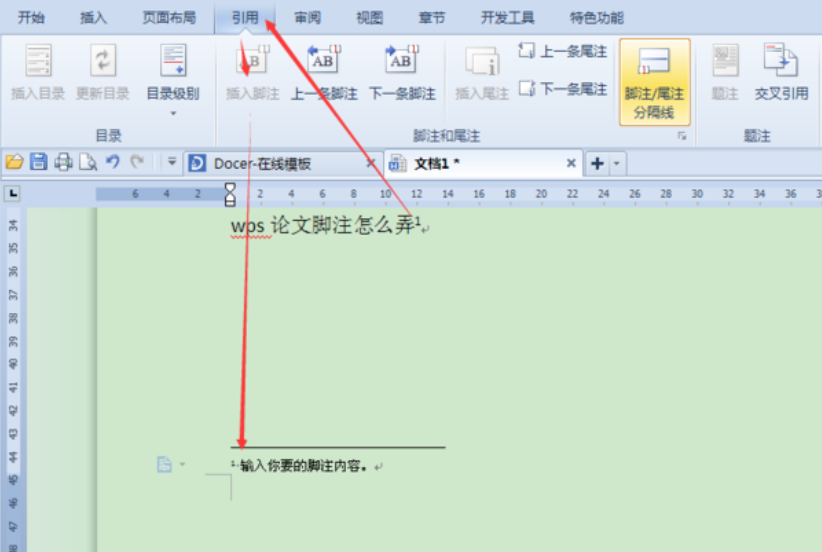The width and height of the screenshot is (822, 552).
Task: Open folder icon in quick access toolbar
Action: [x=14, y=162]
